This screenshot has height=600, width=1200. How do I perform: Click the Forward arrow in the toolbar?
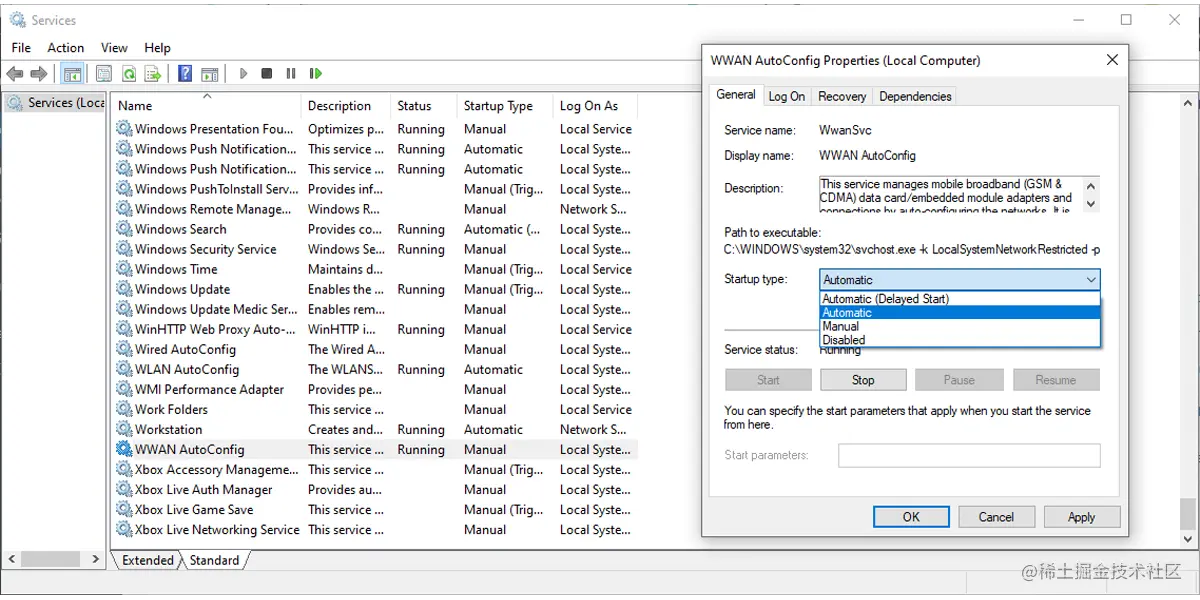pyautogui.click(x=39, y=73)
